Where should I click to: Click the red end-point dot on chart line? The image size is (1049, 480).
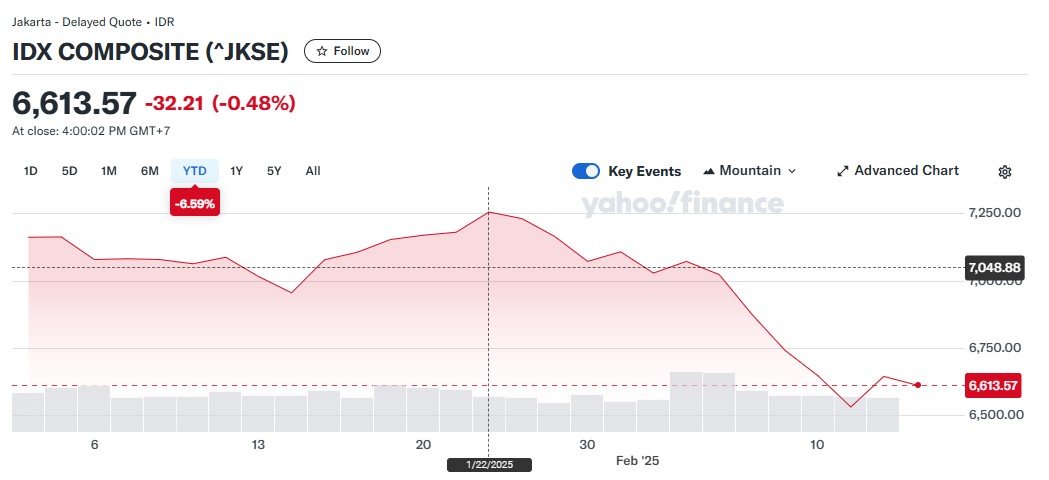click(918, 385)
